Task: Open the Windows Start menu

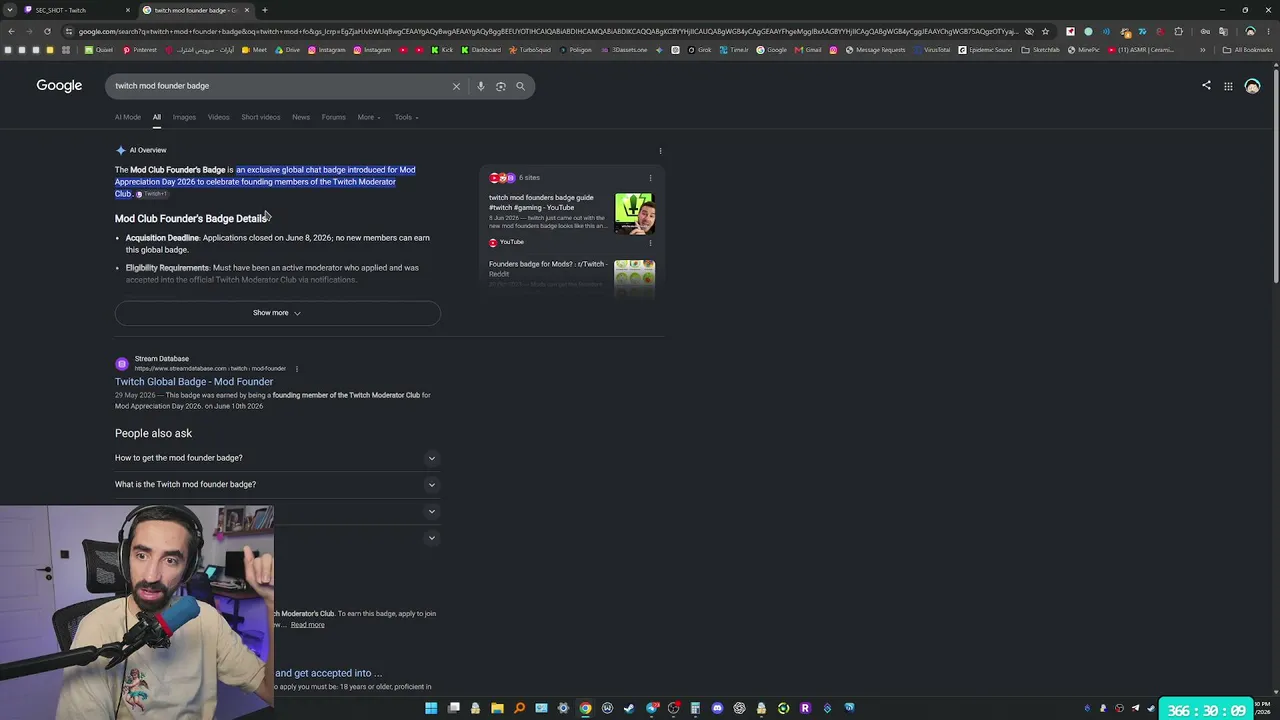Action: [x=431, y=708]
